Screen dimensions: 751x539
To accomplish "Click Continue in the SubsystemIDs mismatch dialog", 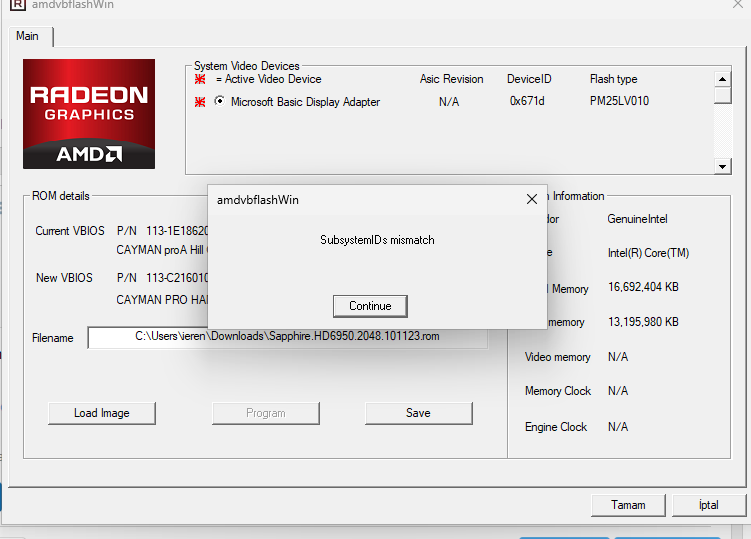I will coord(370,306).
